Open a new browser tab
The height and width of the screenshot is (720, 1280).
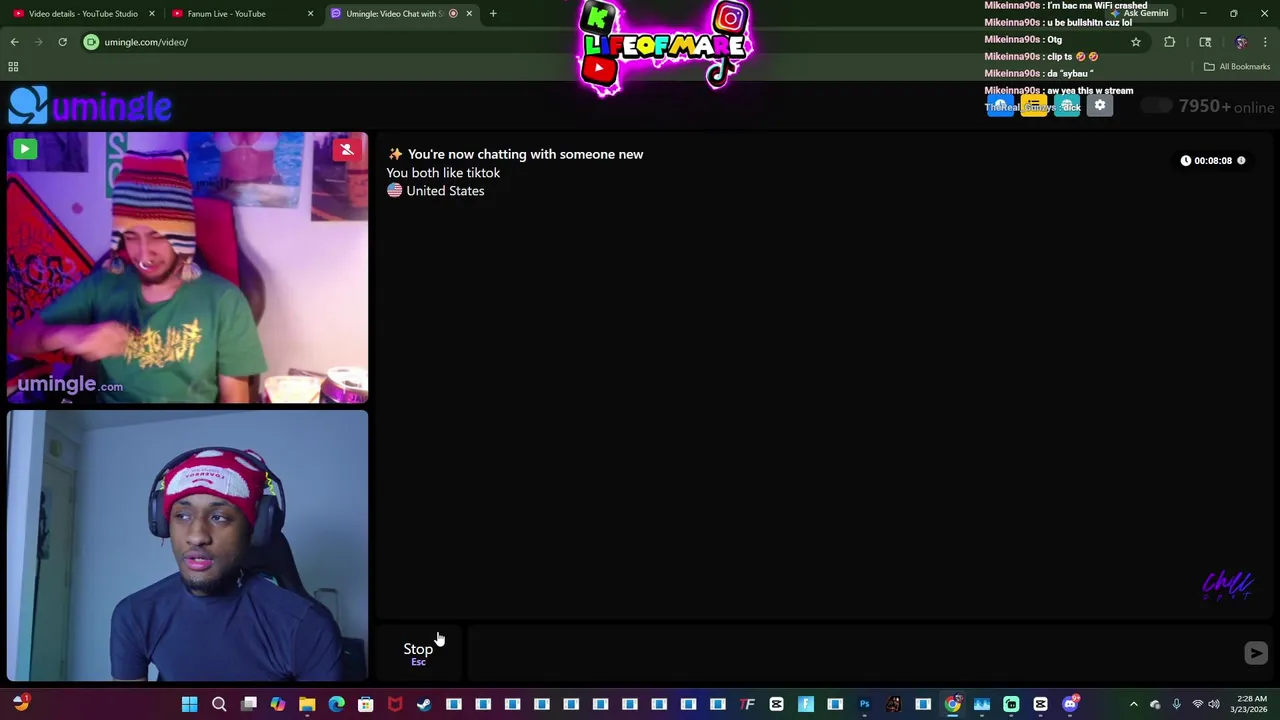pos(493,14)
